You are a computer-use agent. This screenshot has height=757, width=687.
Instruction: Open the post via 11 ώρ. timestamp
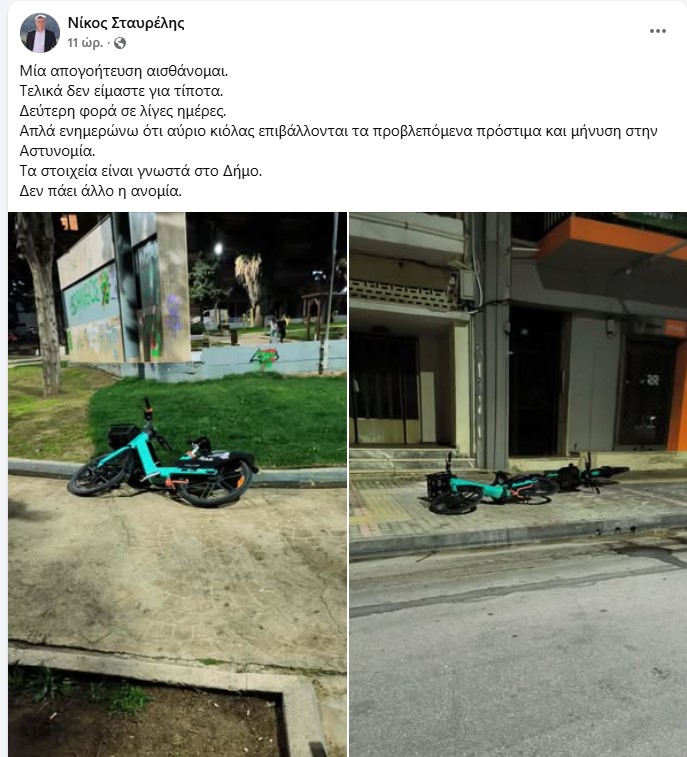pyautogui.click(x=85, y=43)
